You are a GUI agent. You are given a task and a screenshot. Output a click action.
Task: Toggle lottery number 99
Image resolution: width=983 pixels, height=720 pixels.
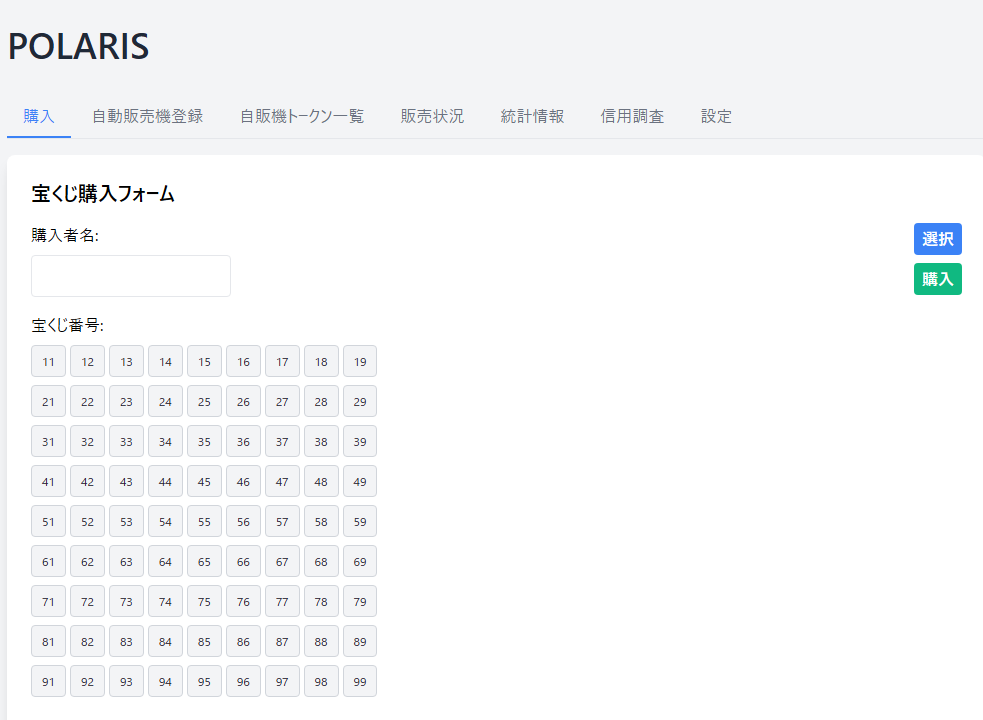360,682
